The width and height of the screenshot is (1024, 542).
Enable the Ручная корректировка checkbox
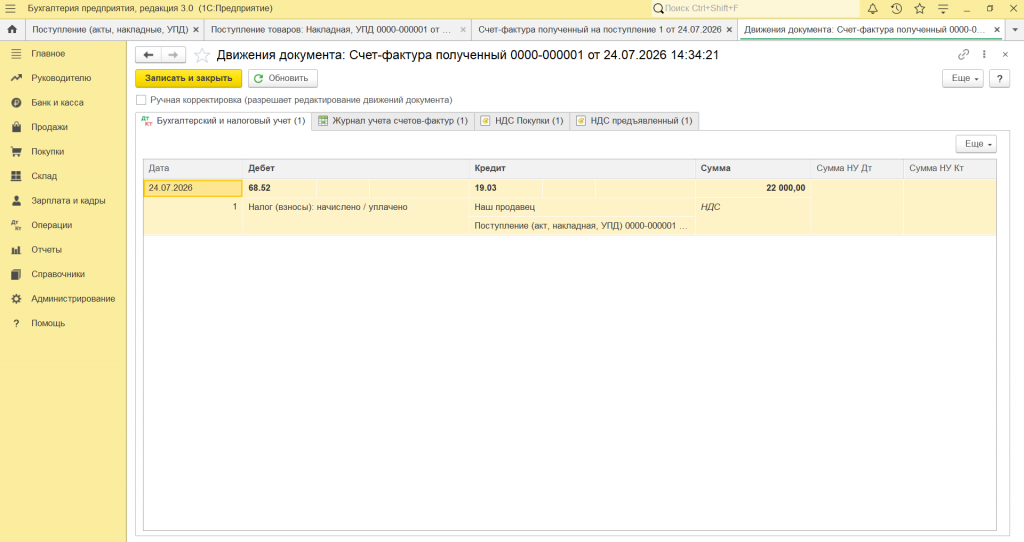coord(141,100)
